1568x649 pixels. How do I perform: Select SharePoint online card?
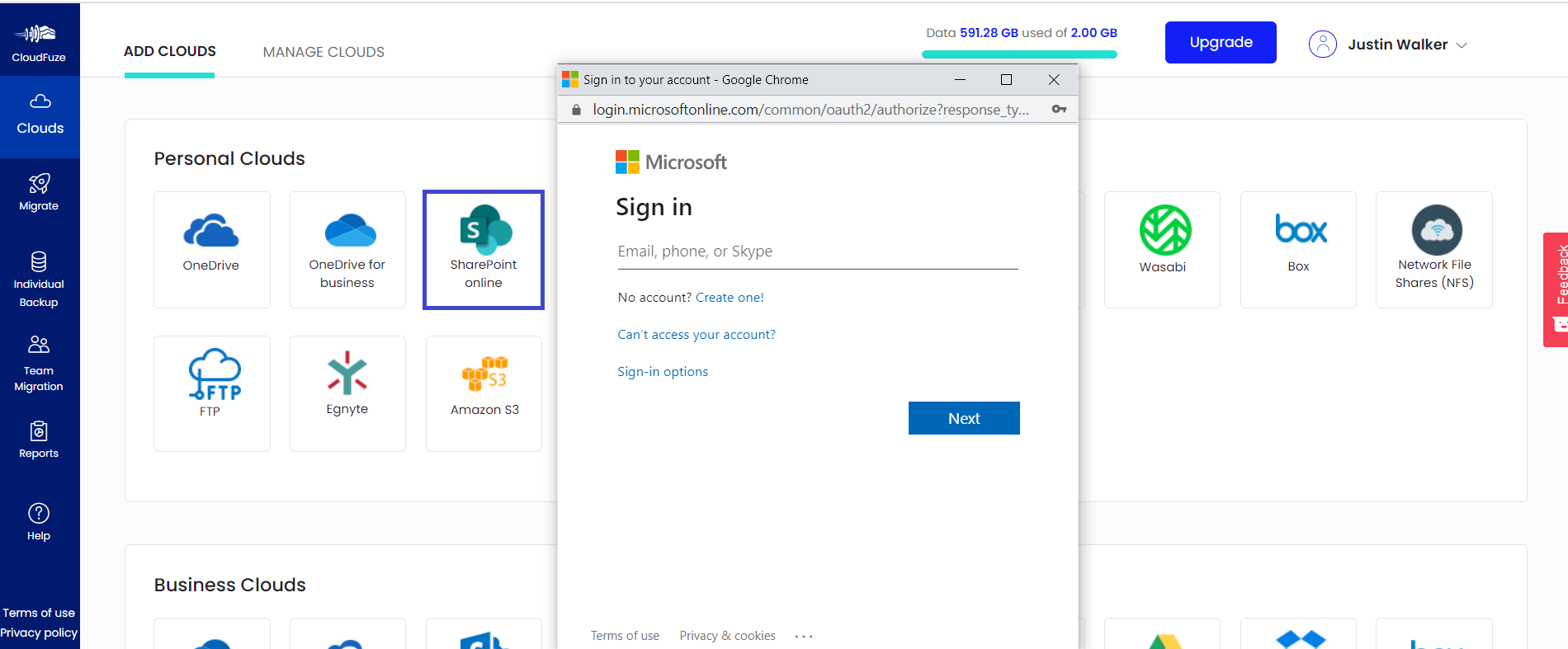click(x=484, y=250)
